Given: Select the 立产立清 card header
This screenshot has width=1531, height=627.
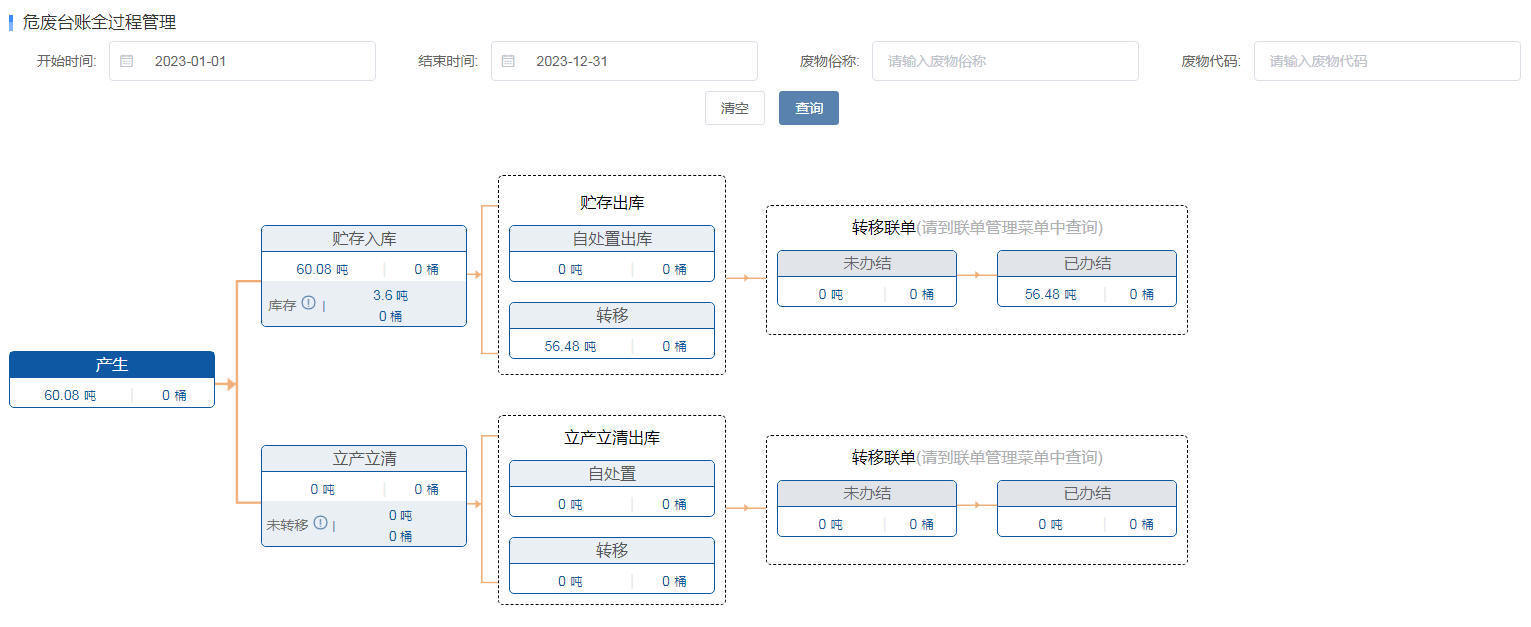Looking at the screenshot, I should [364, 459].
